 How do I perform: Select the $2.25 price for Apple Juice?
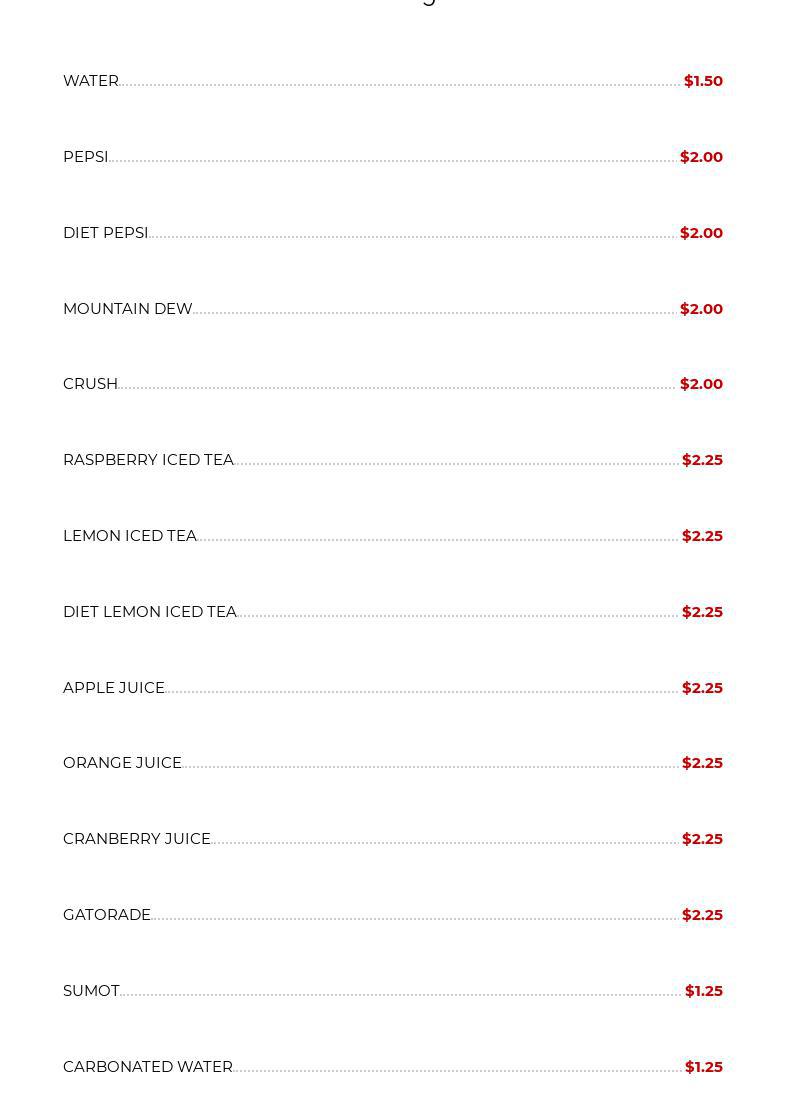pyautogui.click(x=702, y=688)
